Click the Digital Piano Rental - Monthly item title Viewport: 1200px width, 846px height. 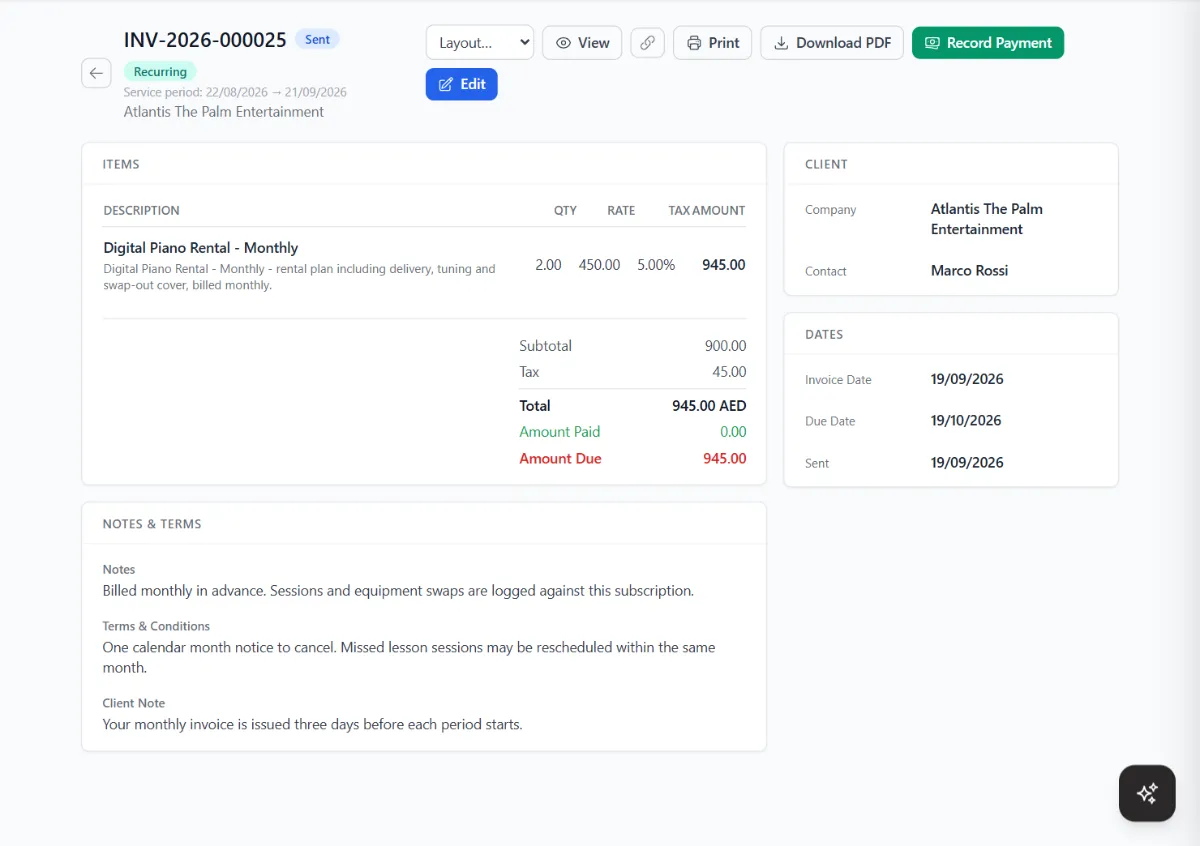pos(201,248)
